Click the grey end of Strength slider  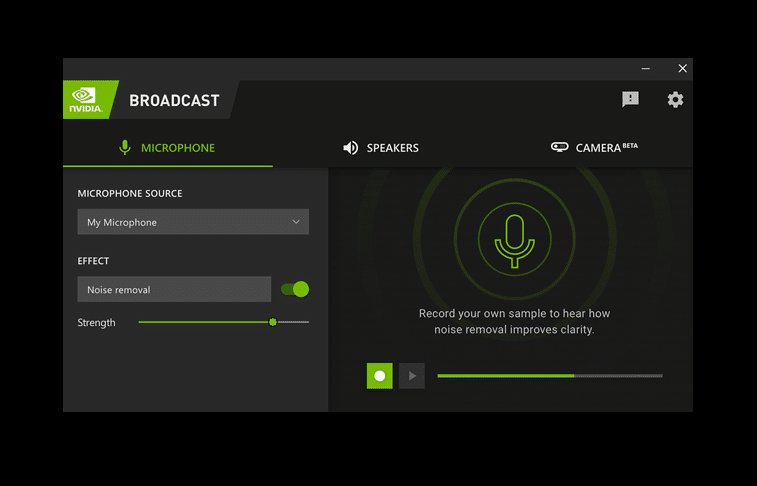(294, 322)
